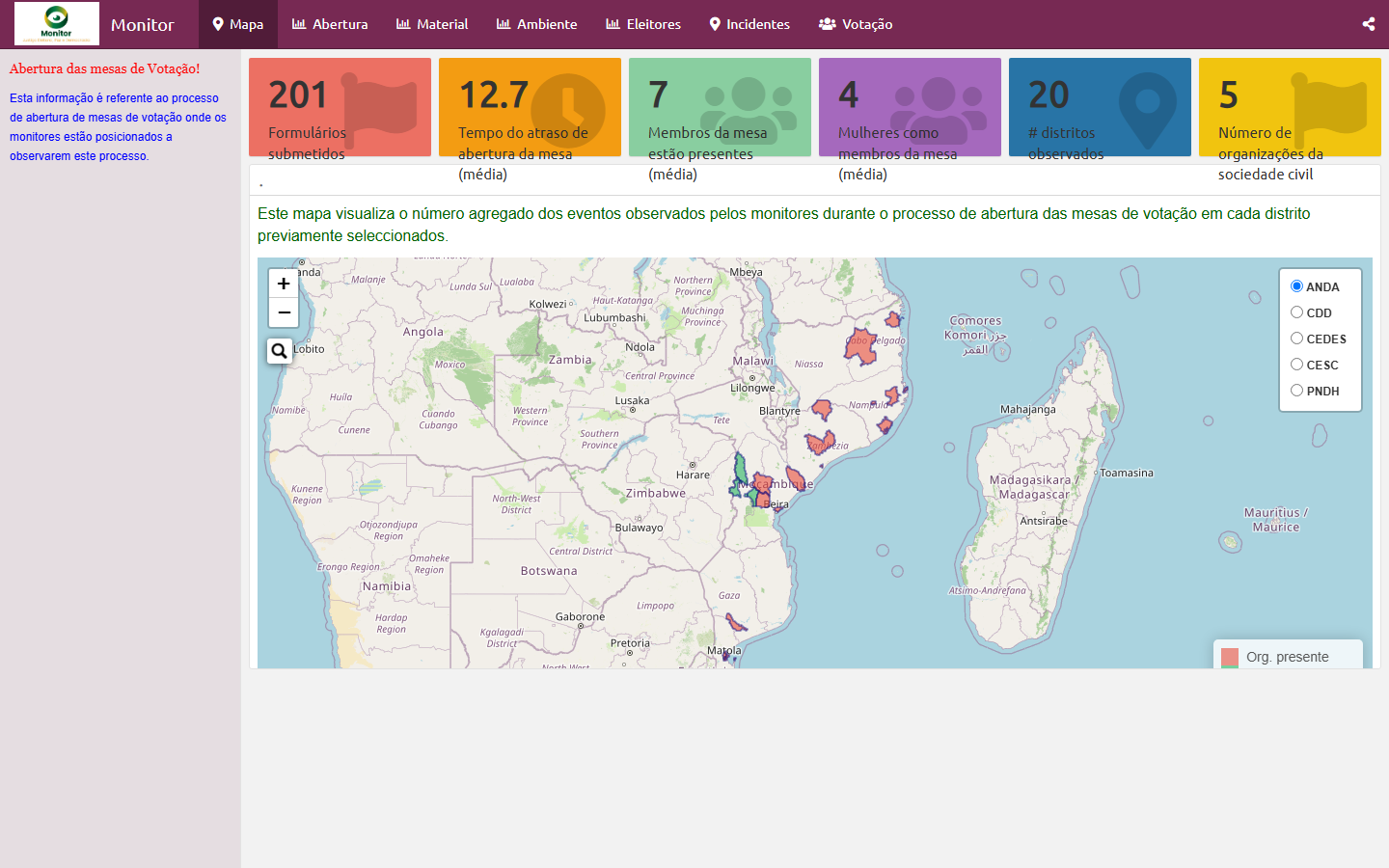Select the PNDH organization radio
The image size is (1389, 868).
pyautogui.click(x=1296, y=391)
